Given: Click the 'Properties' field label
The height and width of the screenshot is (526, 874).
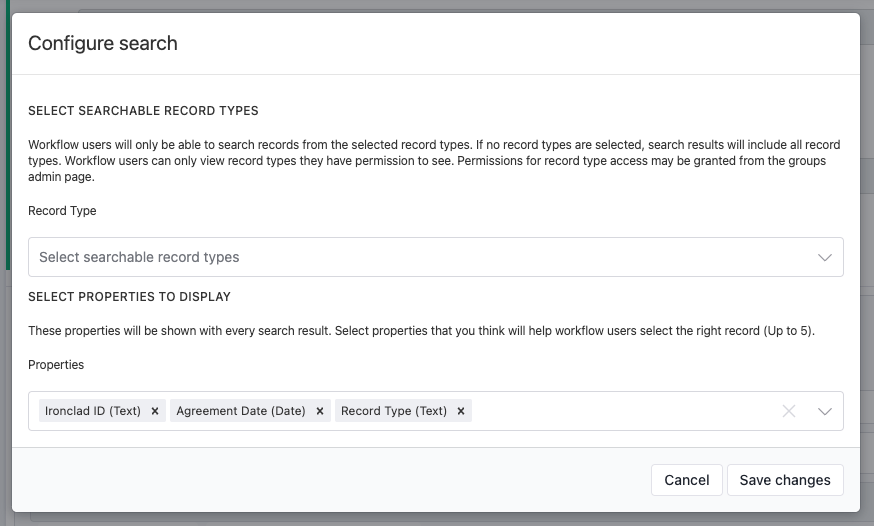Looking at the screenshot, I should [x=56, y=364].
